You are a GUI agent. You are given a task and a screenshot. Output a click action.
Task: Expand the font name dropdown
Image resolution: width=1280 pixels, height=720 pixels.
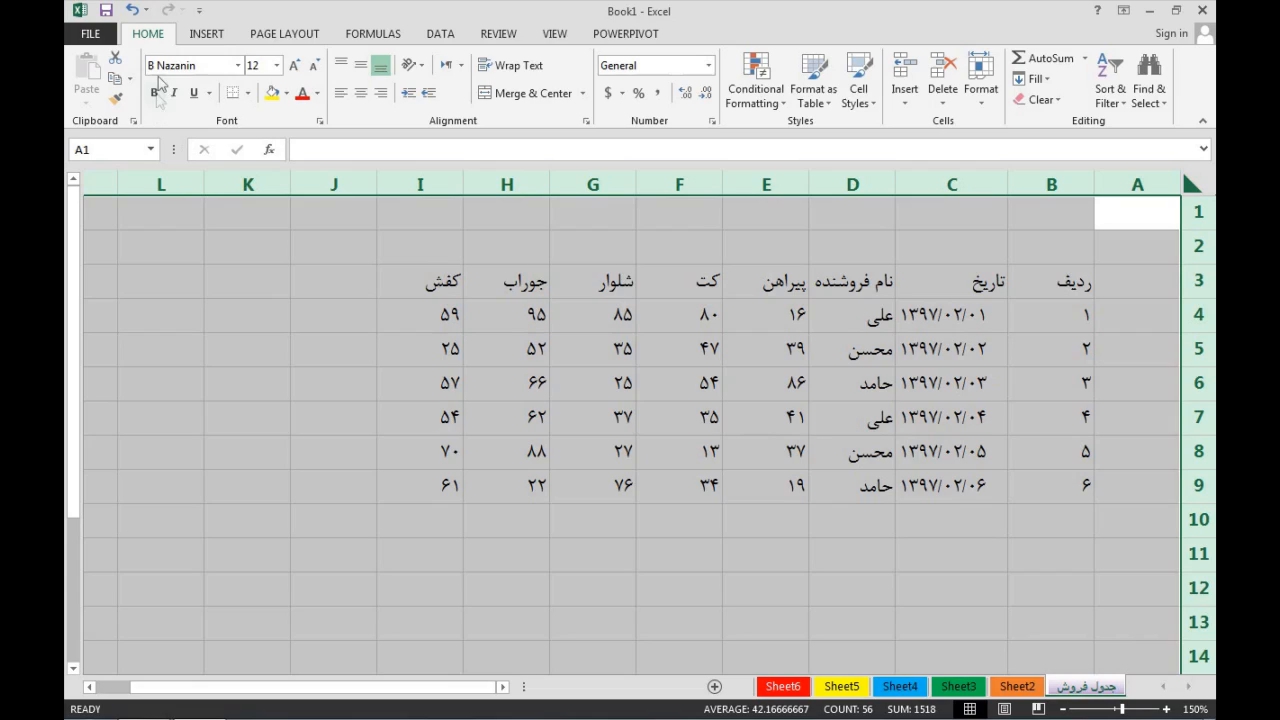click(x=238, y=66)
